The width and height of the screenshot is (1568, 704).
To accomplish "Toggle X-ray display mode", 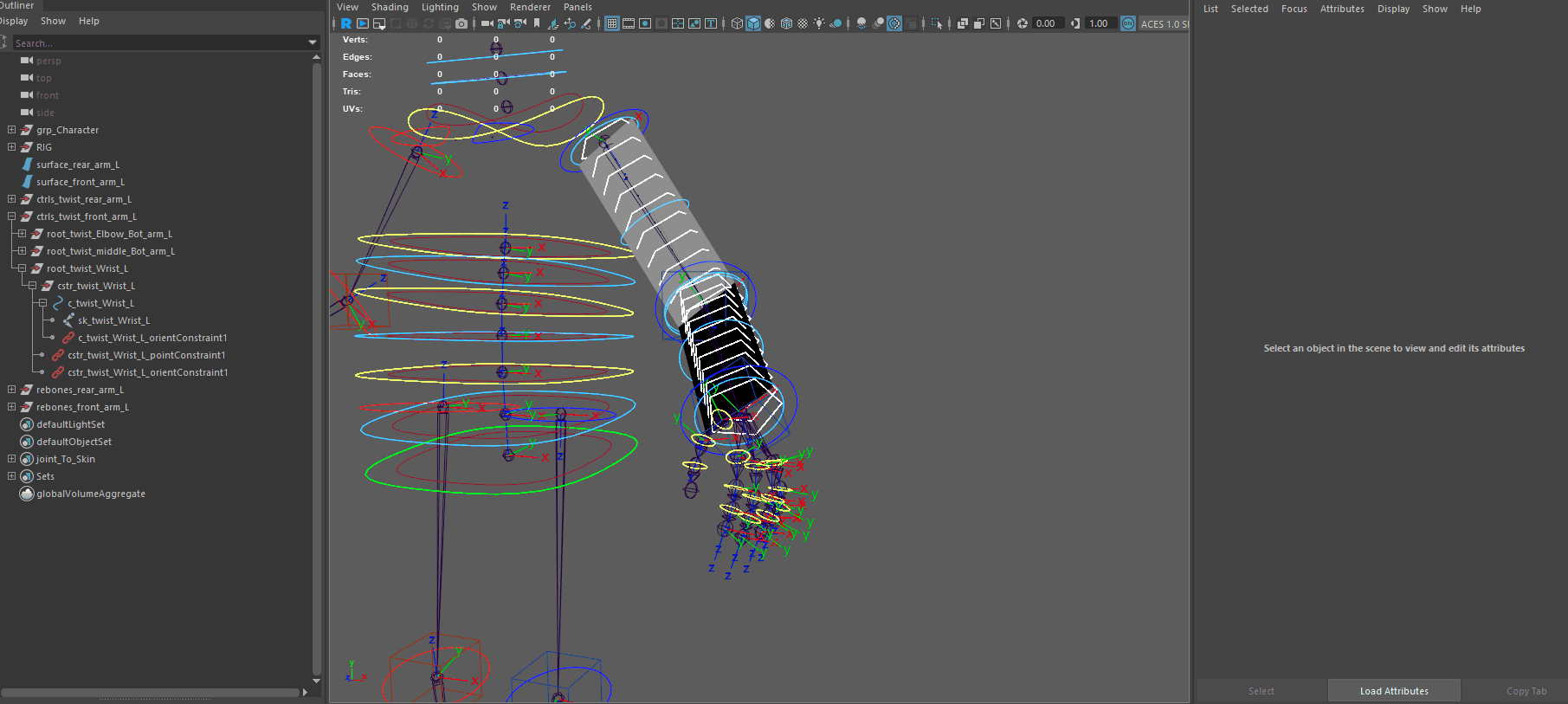I will pos(963,23).
